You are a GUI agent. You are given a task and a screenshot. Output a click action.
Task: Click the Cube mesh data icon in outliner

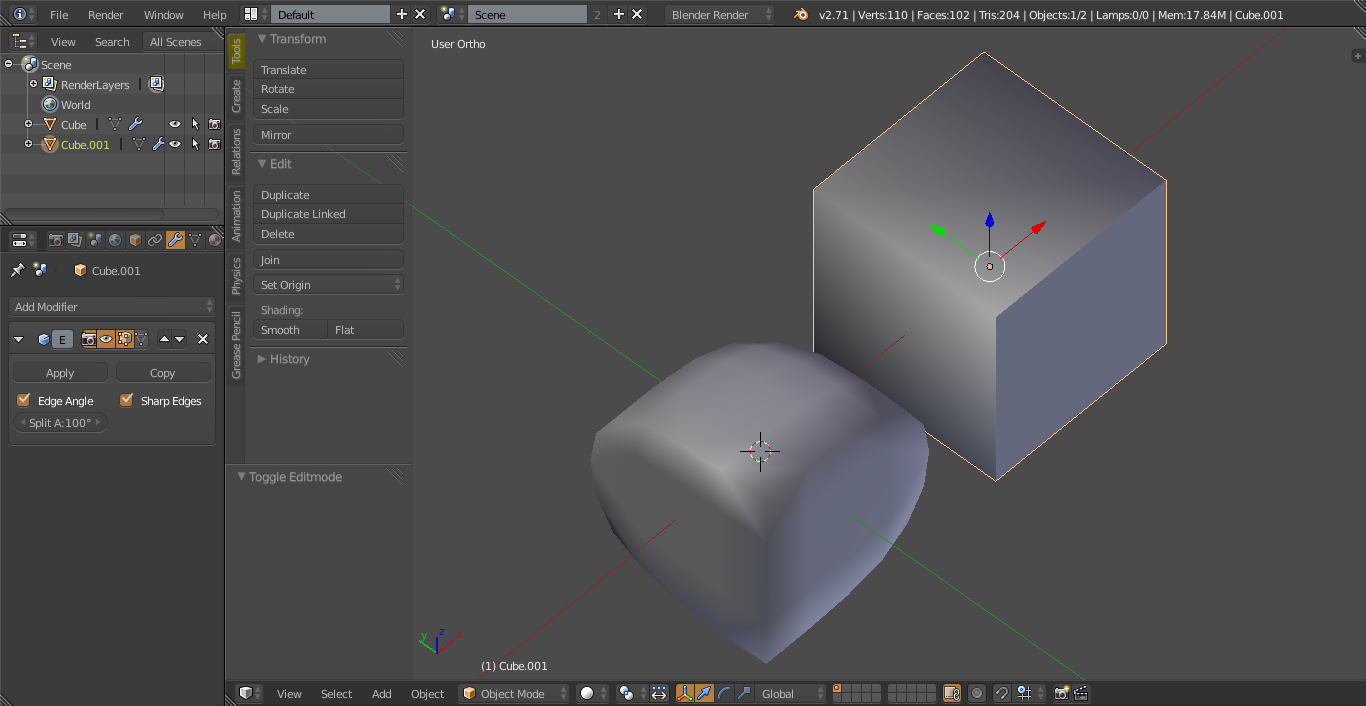point(115,125)
